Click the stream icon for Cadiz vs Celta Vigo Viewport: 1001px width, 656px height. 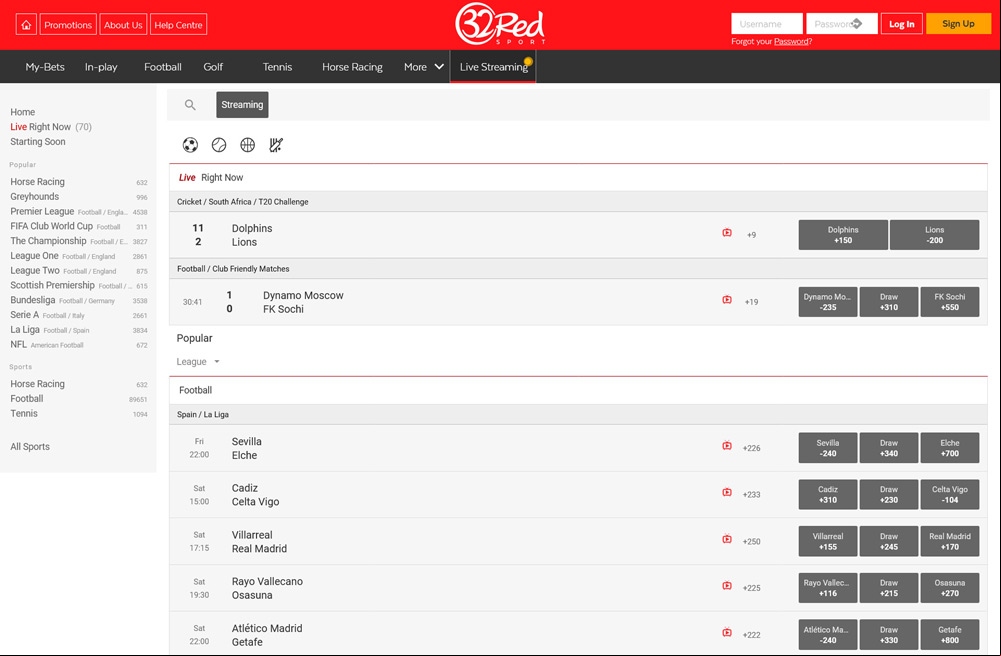727,493
